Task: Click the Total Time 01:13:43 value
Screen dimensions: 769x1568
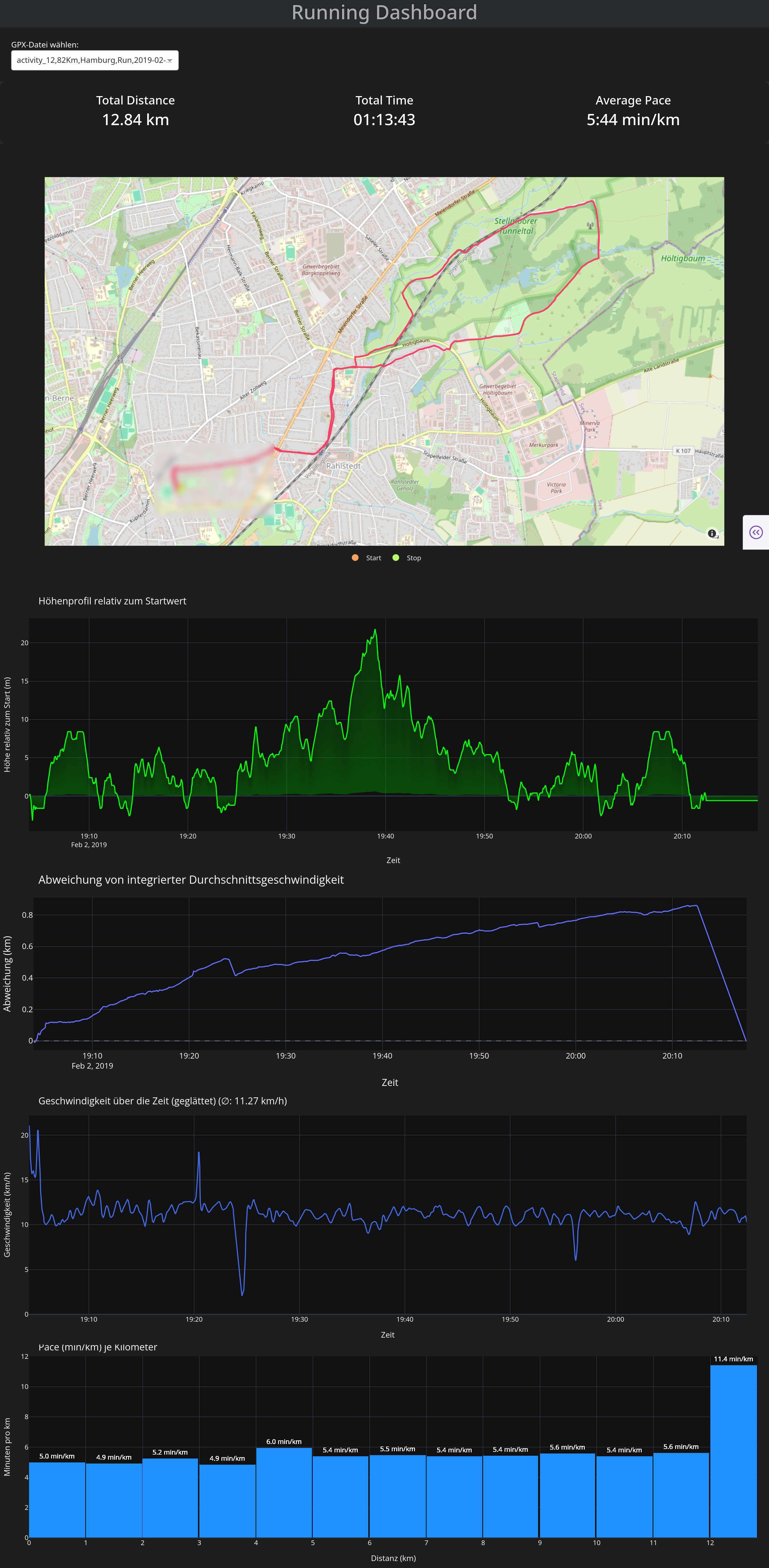Action: 384,120
